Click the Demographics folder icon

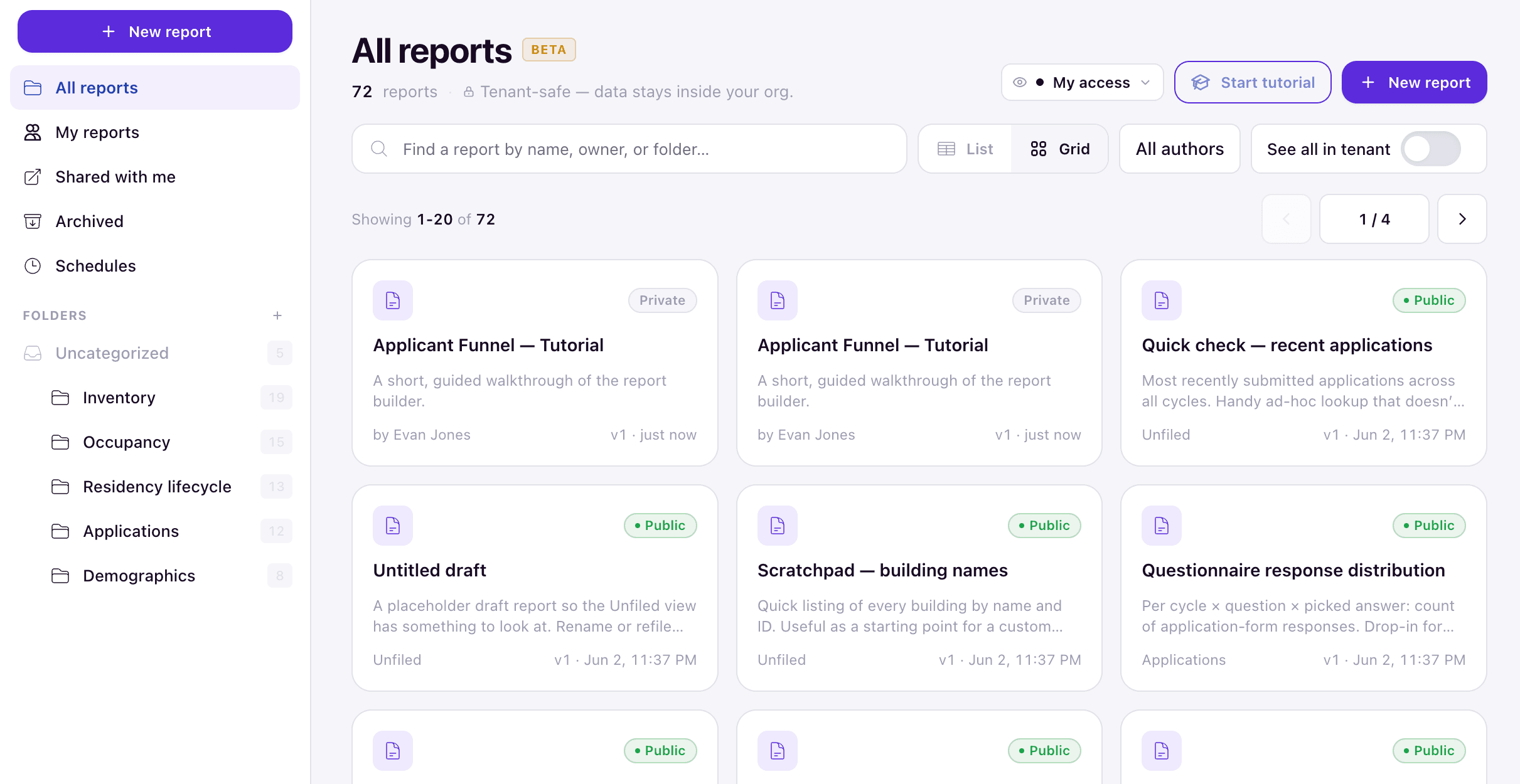(60, 576)
